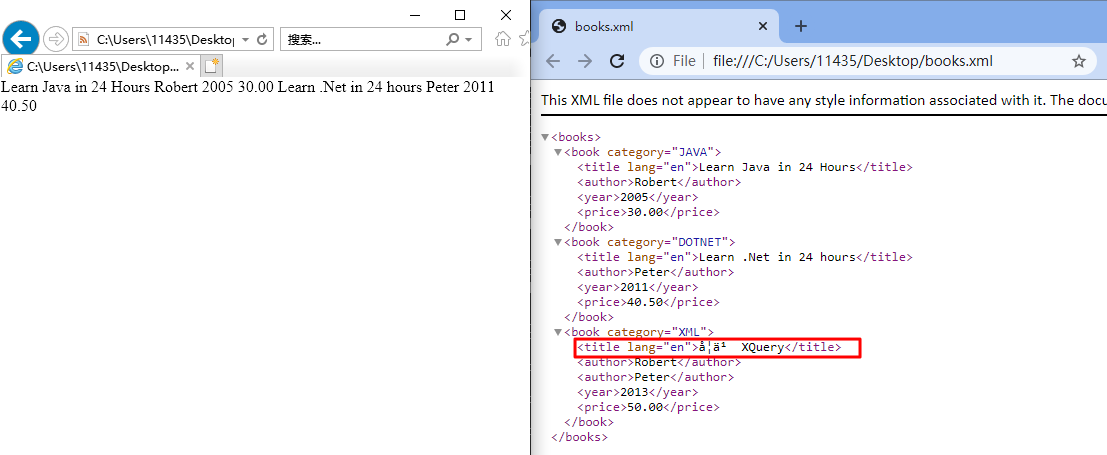Collapse the JAVA category book node
The image size is (1107, 455).
point(558,152)
